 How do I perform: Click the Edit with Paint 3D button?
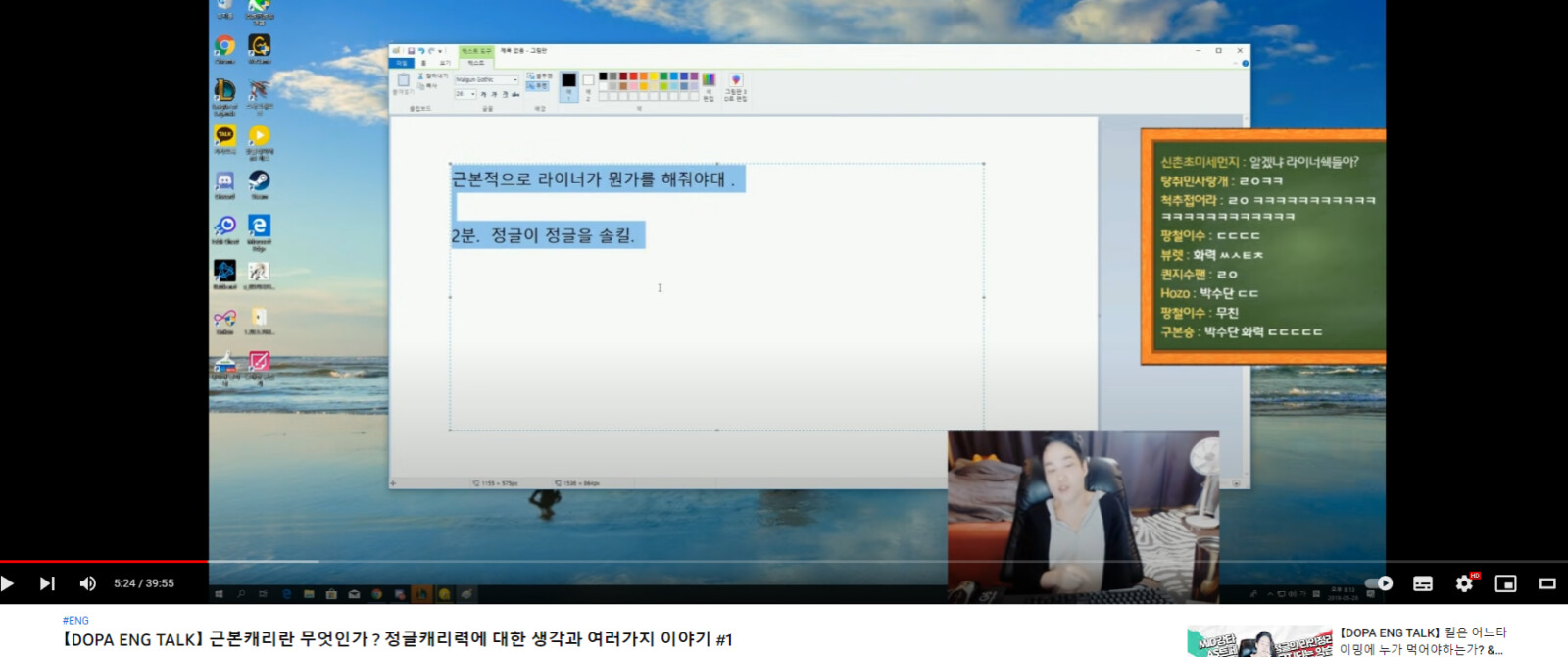(x=736, y=86)
